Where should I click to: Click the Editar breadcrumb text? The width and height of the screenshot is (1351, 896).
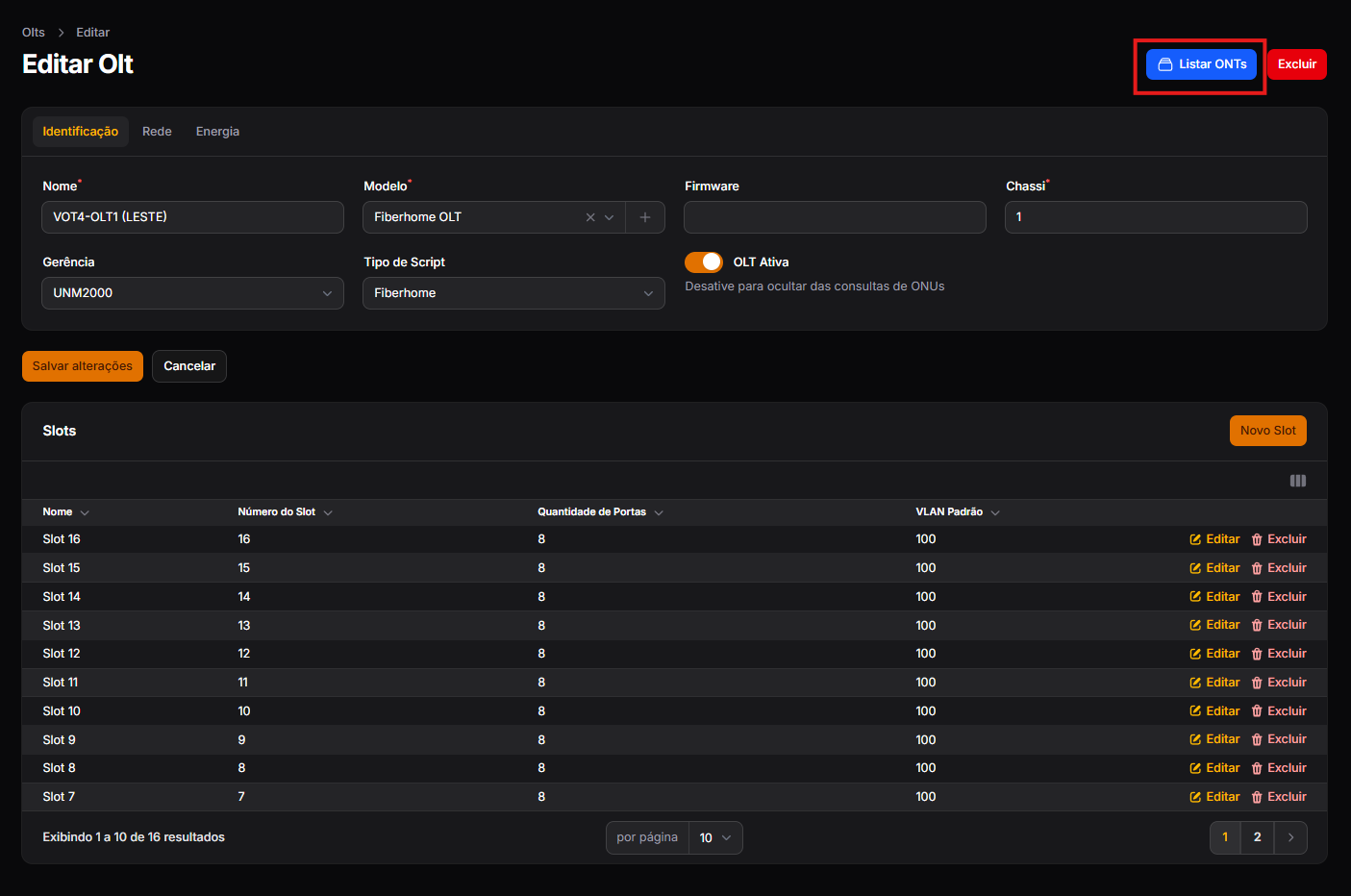[x=93, y=33]
